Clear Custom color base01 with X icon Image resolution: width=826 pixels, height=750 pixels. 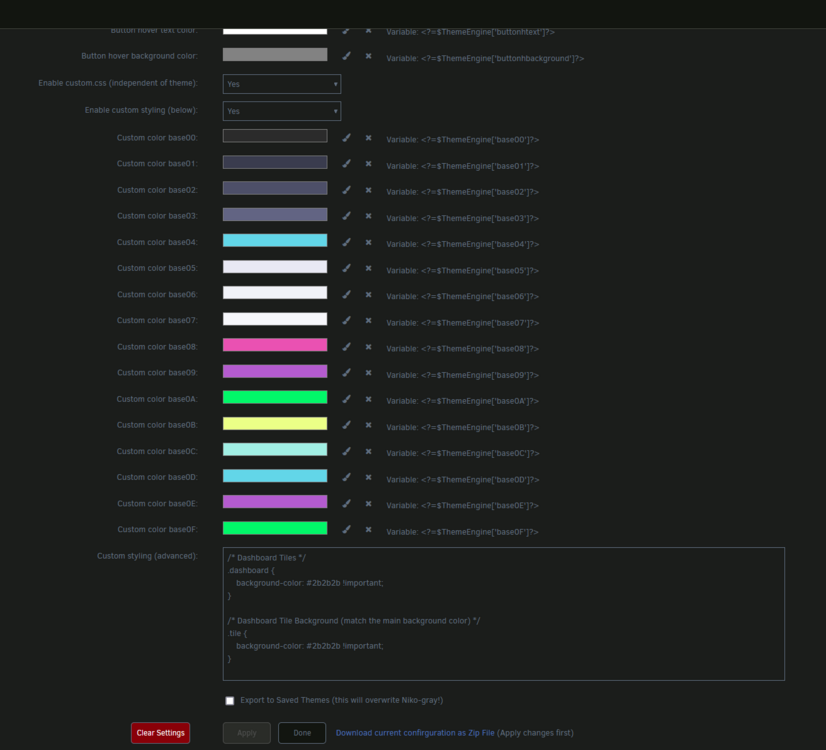[x=368, y=164]
